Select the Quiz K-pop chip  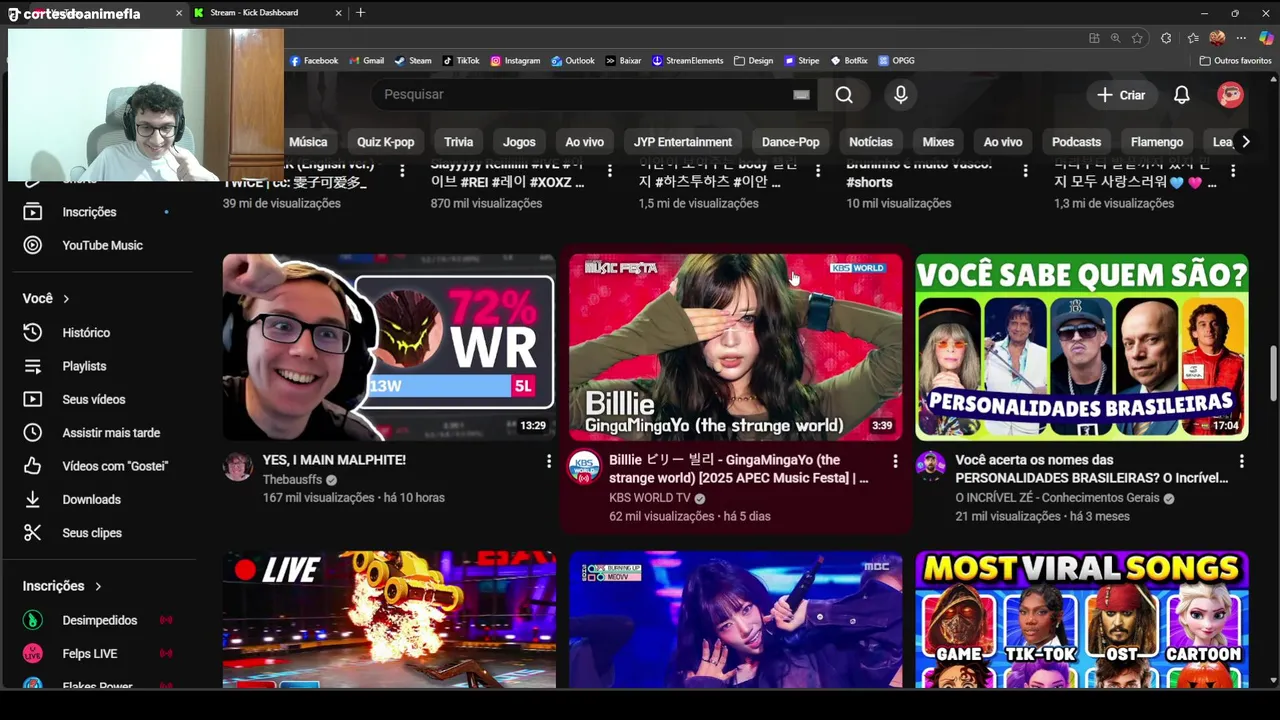coord(385,142)
